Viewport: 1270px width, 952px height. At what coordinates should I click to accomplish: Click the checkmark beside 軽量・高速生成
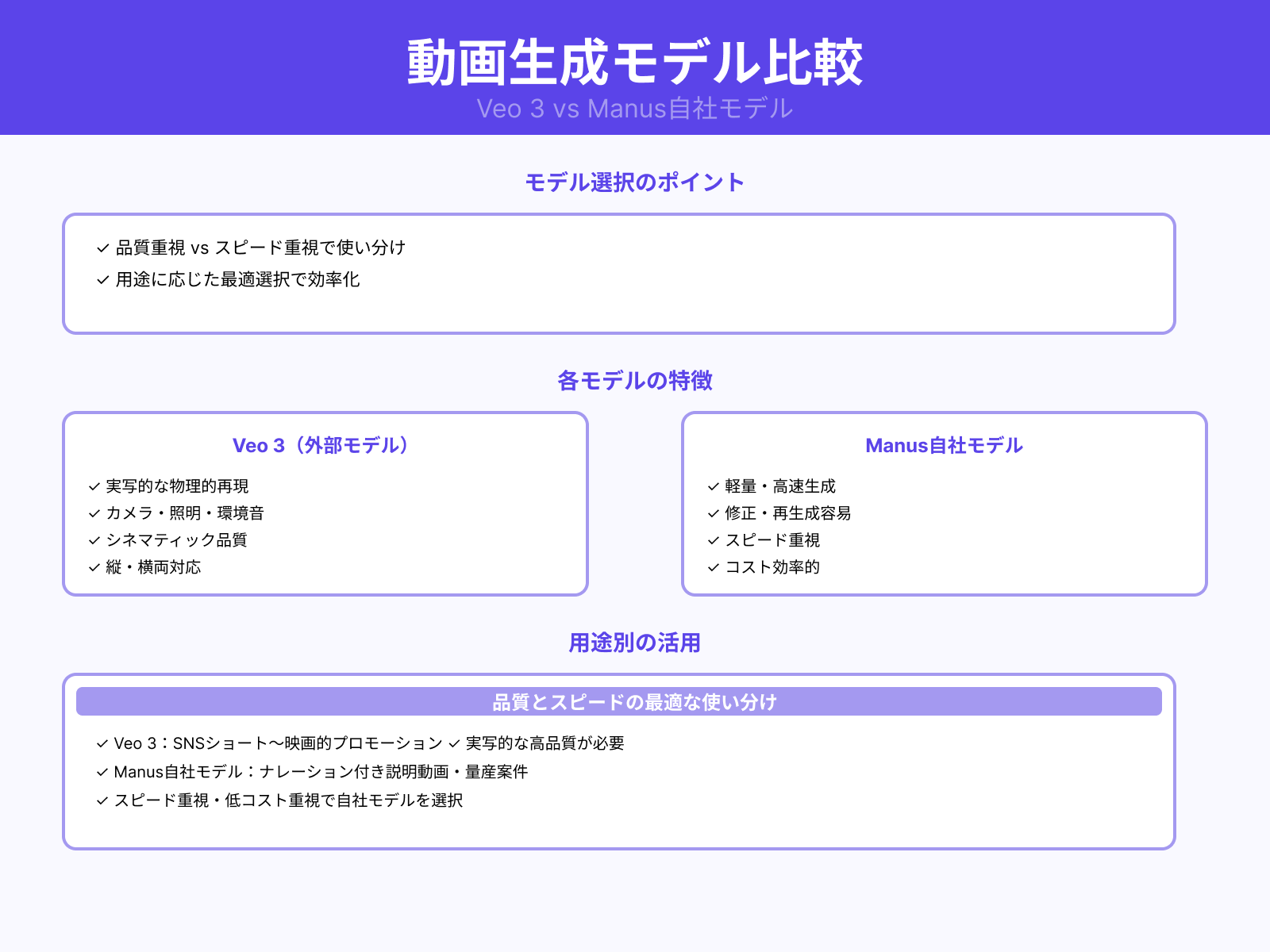(x=711, y=485)
